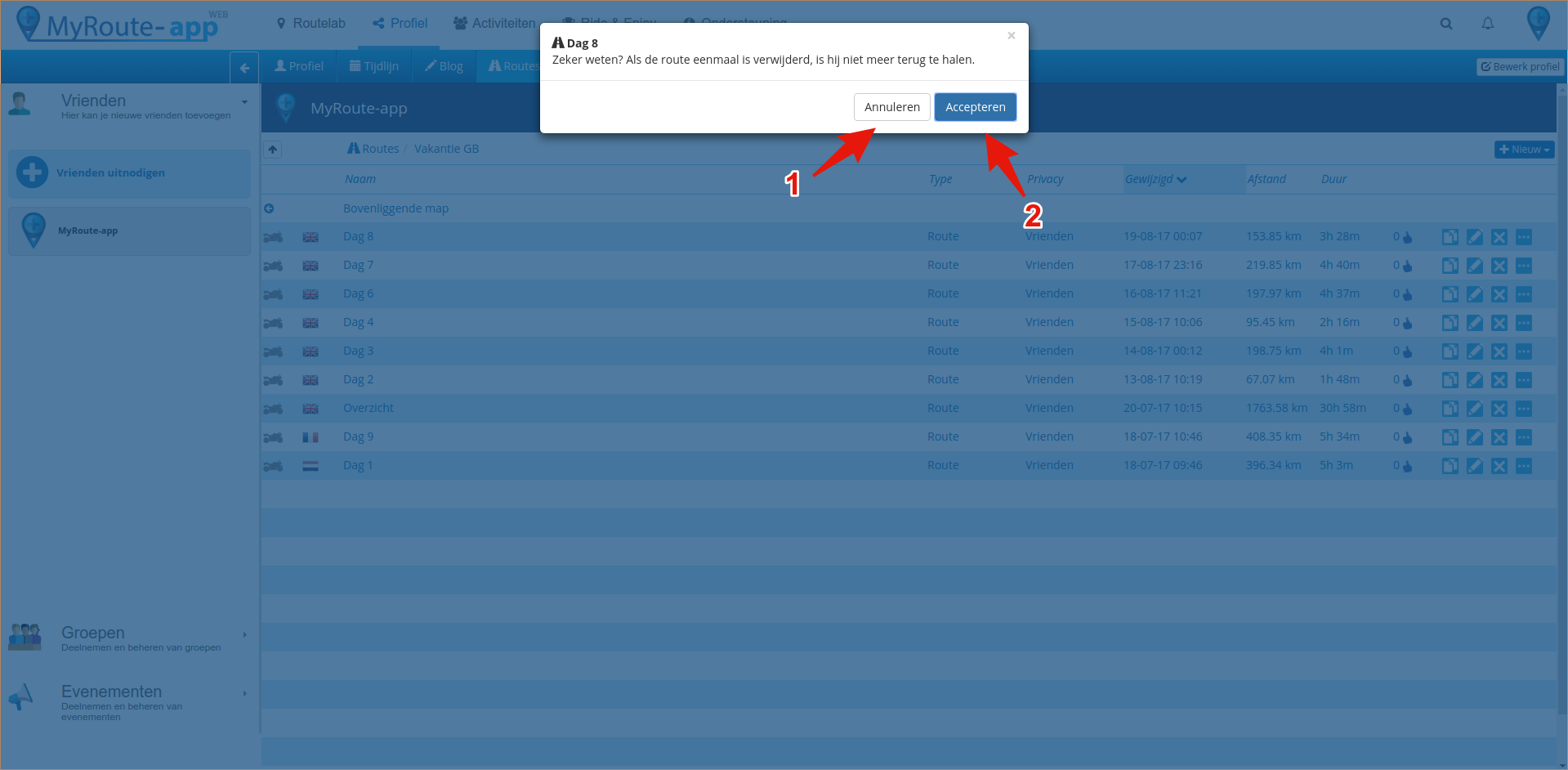Open route Dag 7
Screen dimensions: 1568x770
(358, 265)
